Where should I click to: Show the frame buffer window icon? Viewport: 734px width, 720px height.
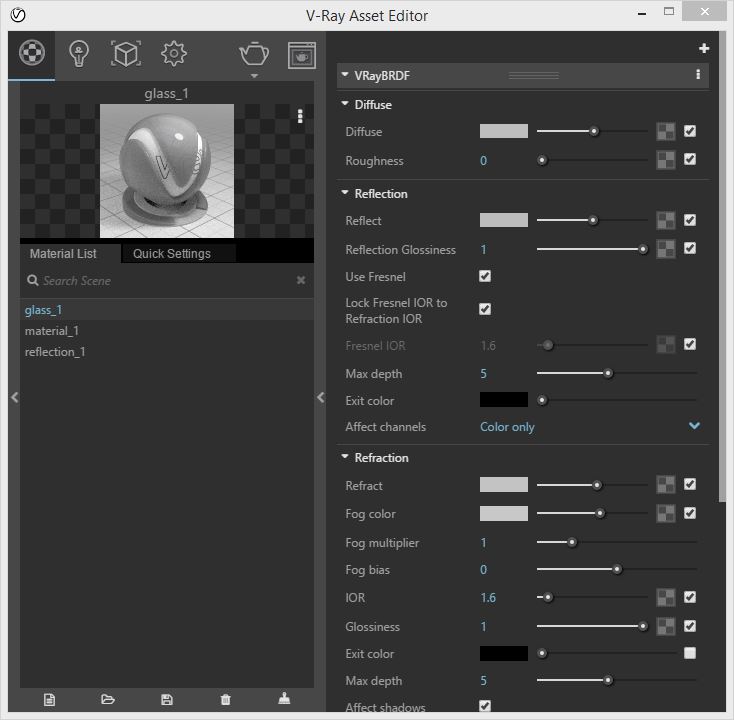pos(301,55)
